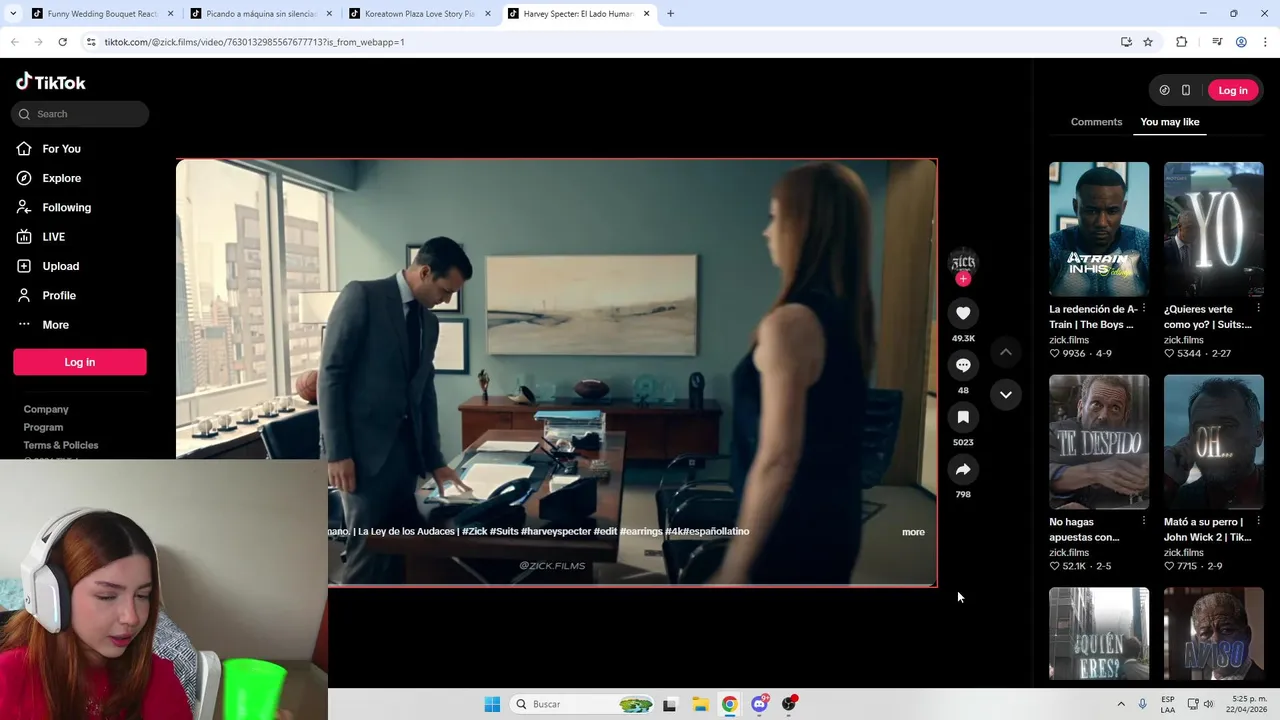
Task: Click the Get App phone icon
Action: tap(1186, 90)
